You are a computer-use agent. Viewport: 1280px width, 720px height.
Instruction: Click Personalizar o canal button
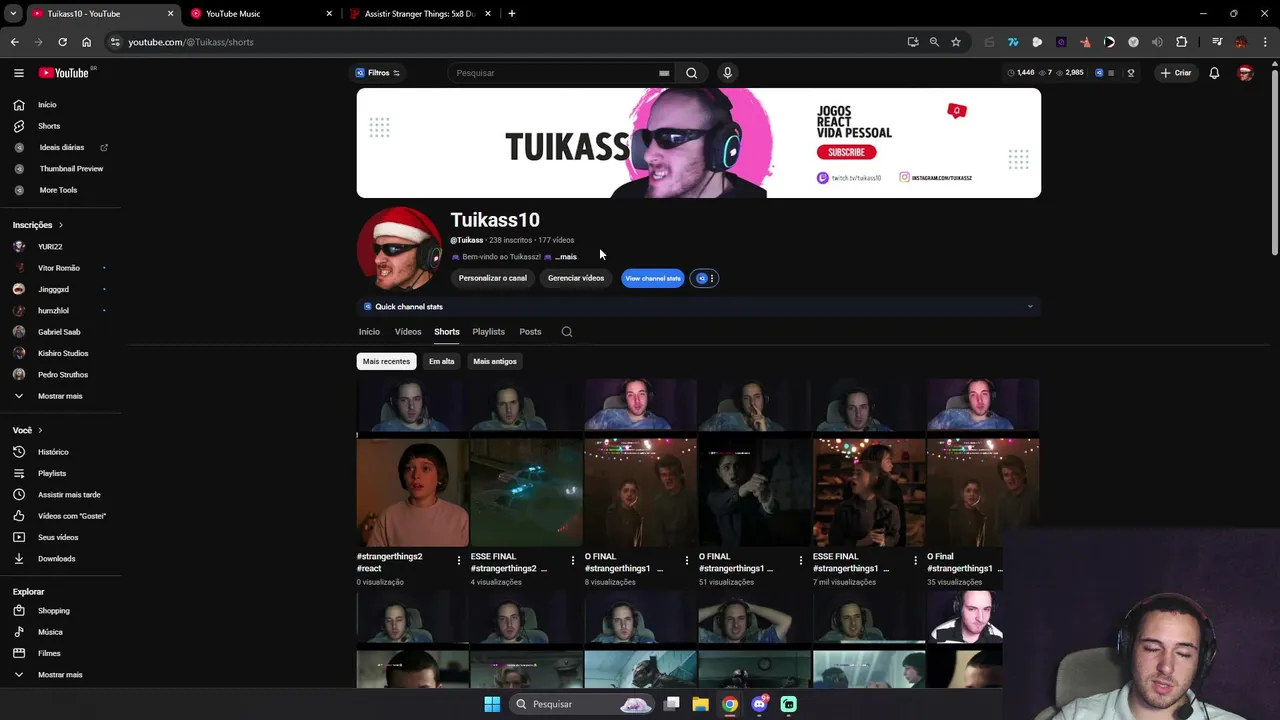pyautogui.click(x=492, y=278)
